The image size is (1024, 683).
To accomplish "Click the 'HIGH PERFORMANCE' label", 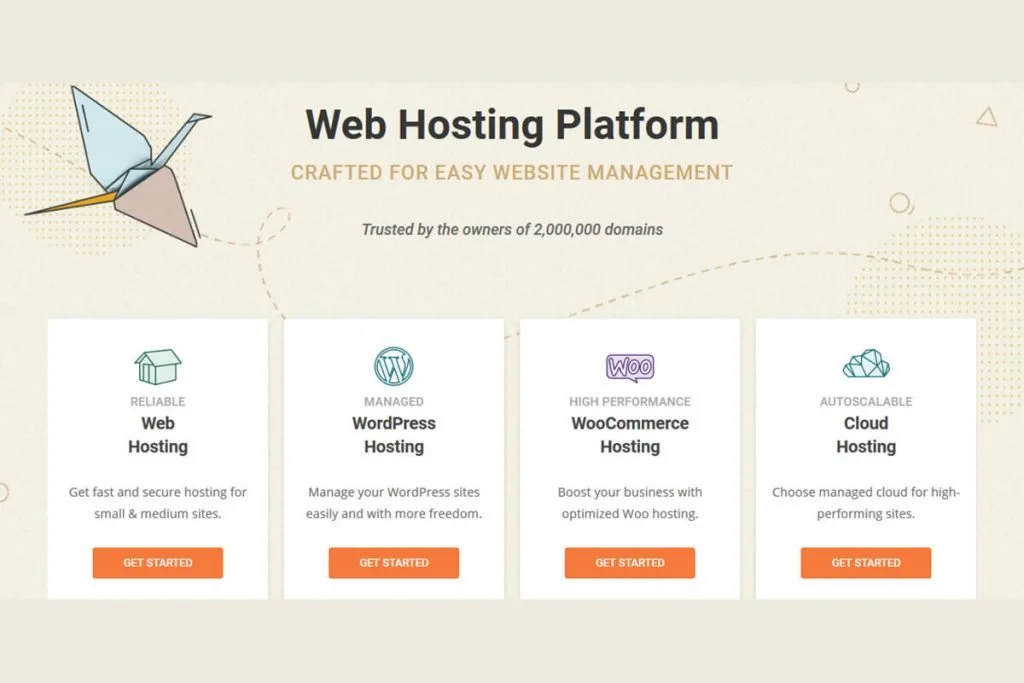I will coord(630,402).
